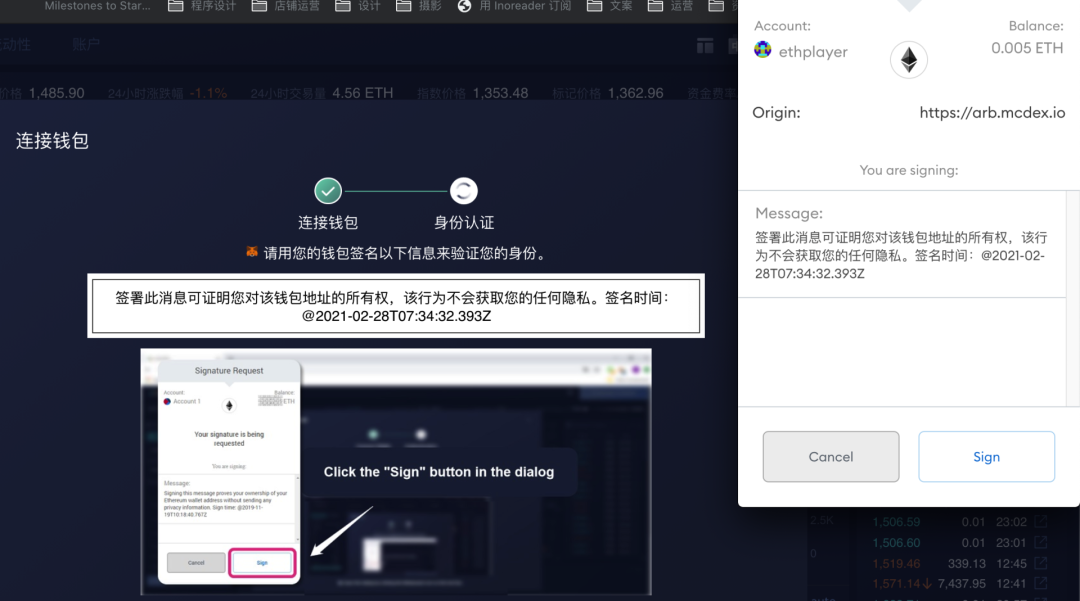Viewport: 1080px width, 601px height.
Task: Click the layout panel icon in header
Action: coord(705,45)
